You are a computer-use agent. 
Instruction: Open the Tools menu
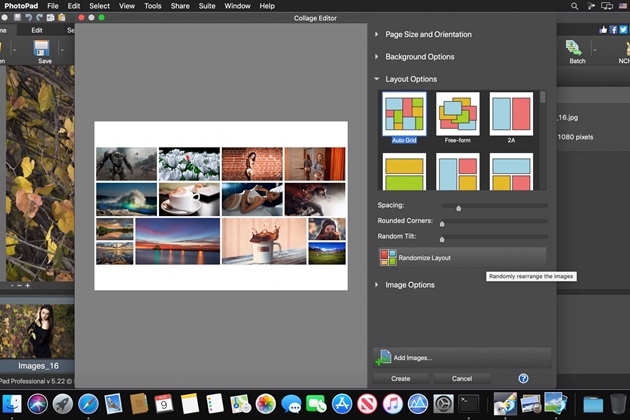[x=152, y=6]
